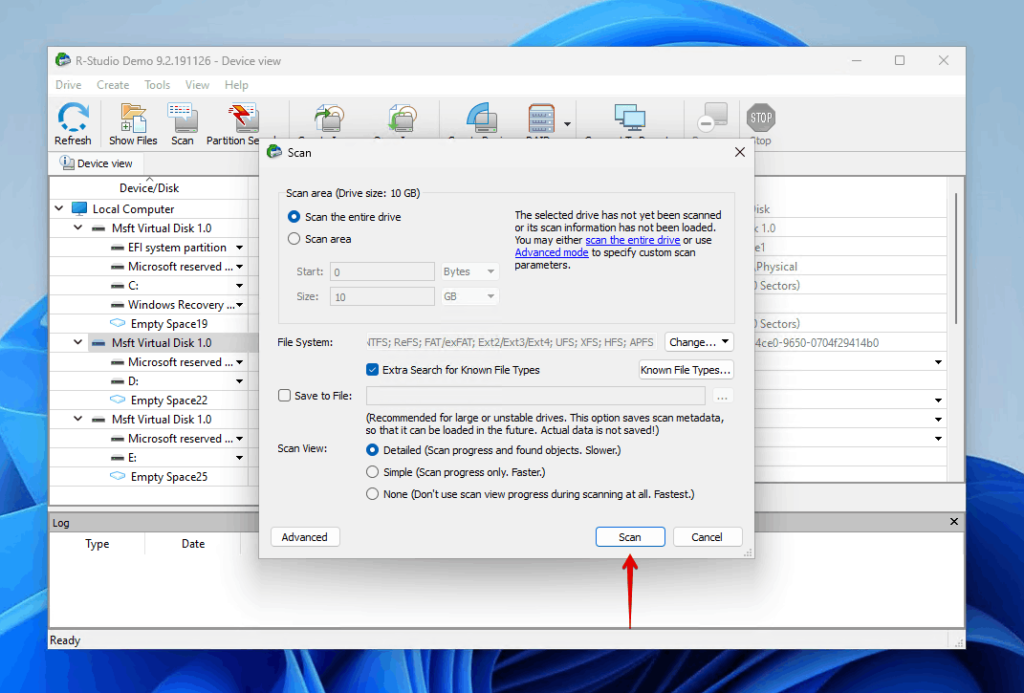Select the Size input field showing 10

pyautogui.click(x=381, y=296)
